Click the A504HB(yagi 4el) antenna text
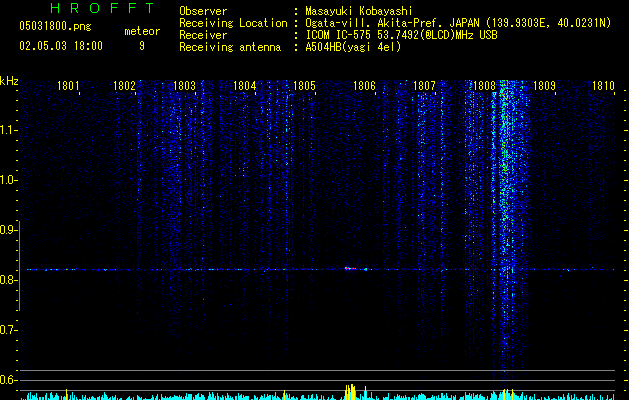 tap(353, 47)
